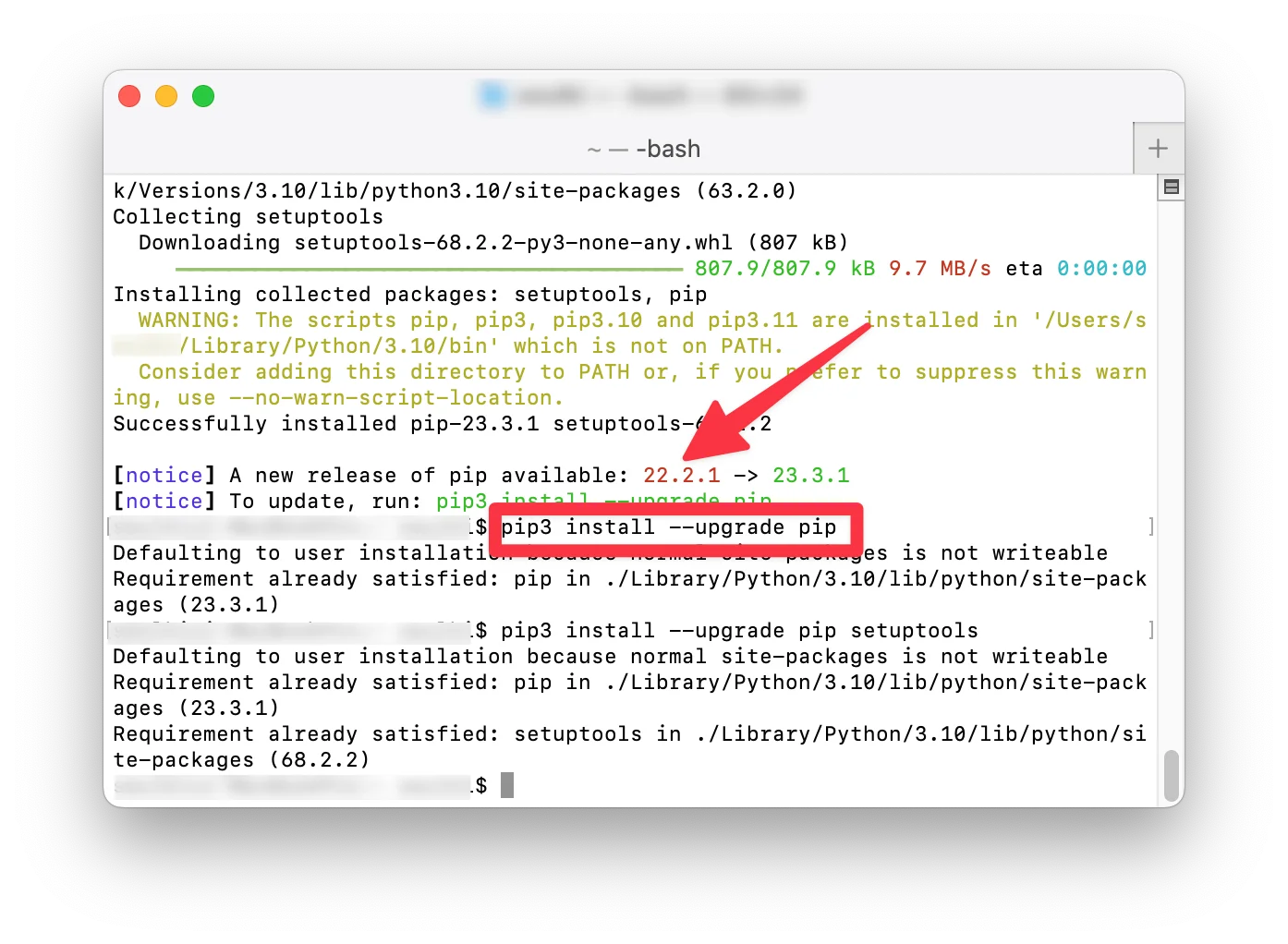Click the "To update, run:" notice text
Screen dimensions: 1288x944
[x=325, y=501]
